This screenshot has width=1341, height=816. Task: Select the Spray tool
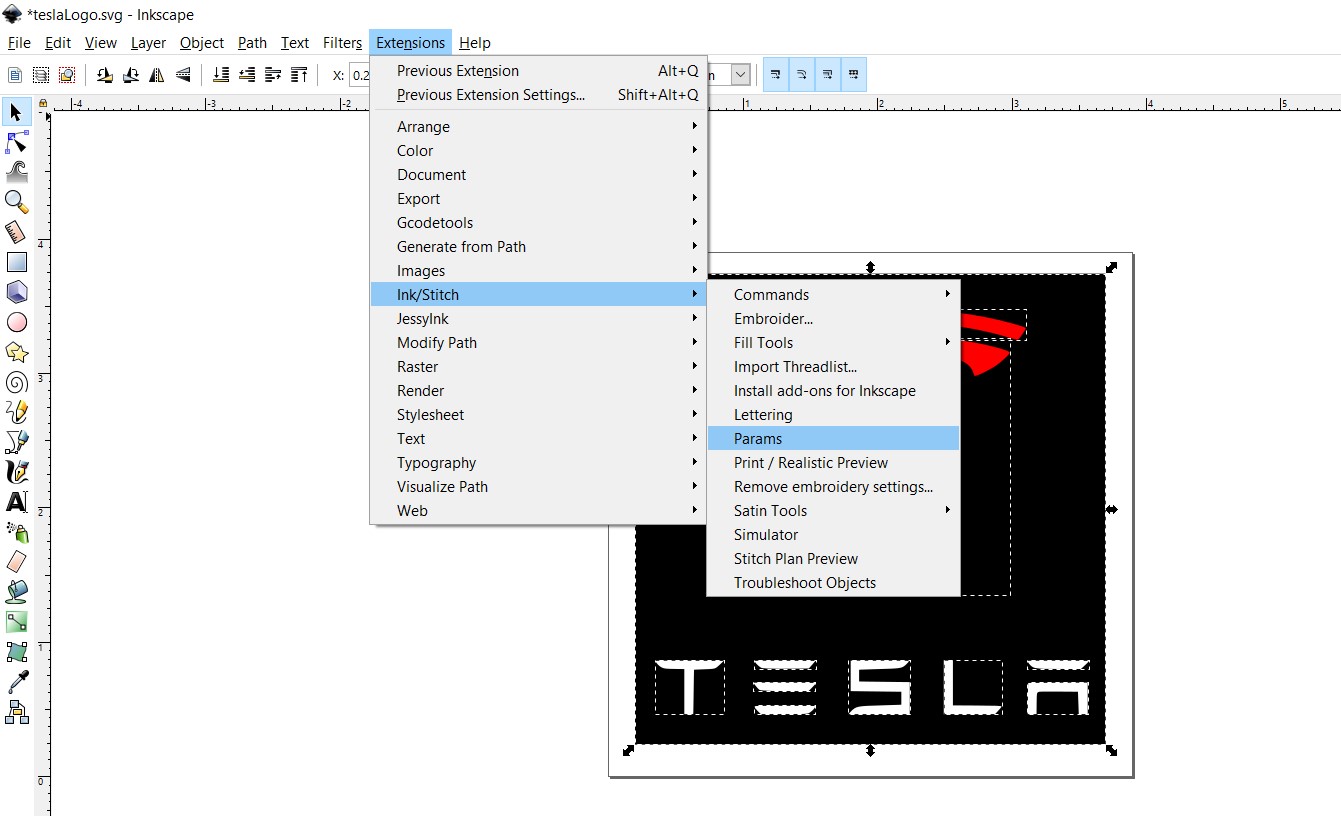point(16,532)
